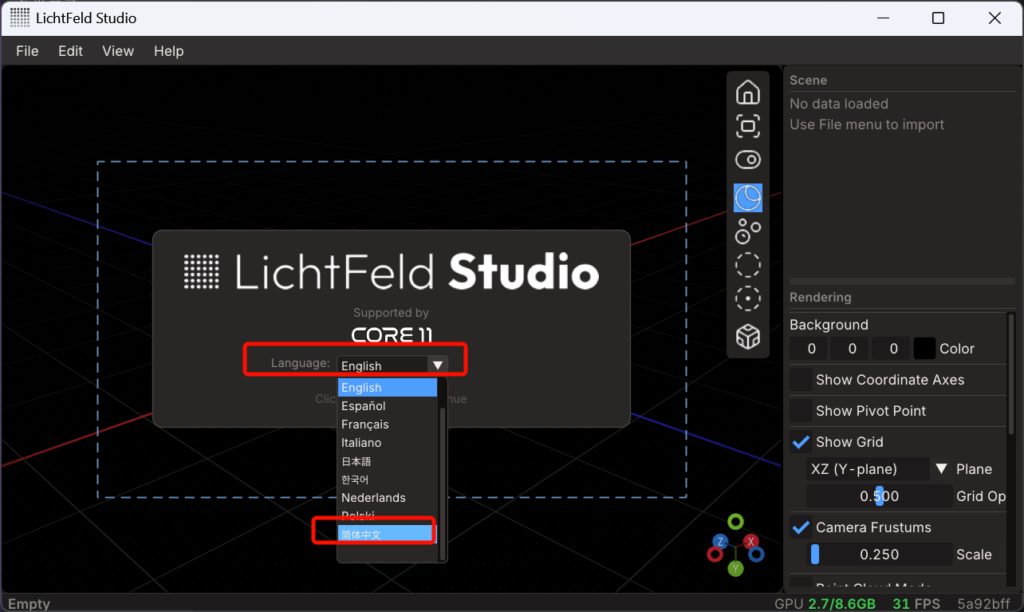Enable Show Coordinate Axes checkbox
1024x612 pixels.
[801, 380]
